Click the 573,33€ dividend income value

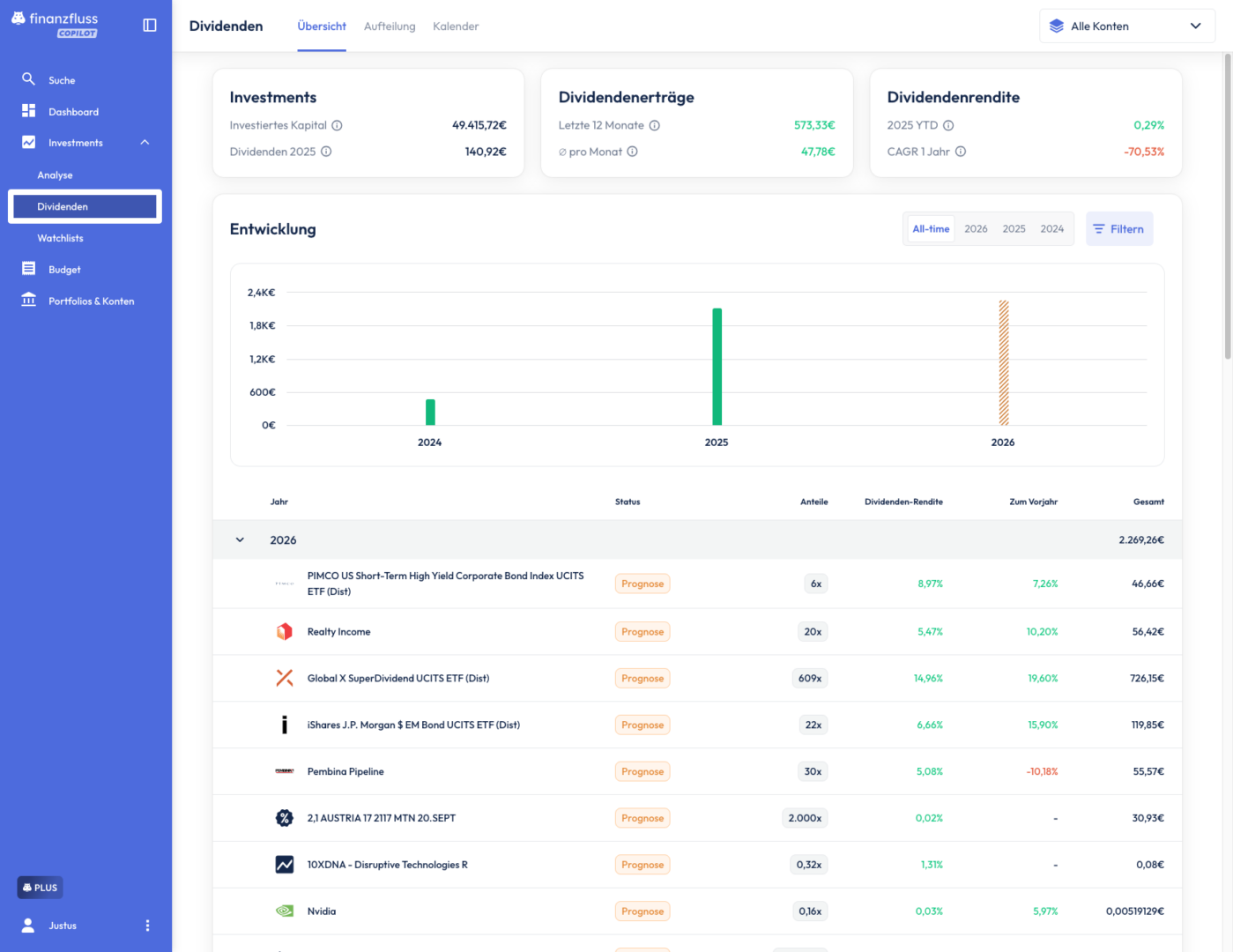click(x=814, y=125)
